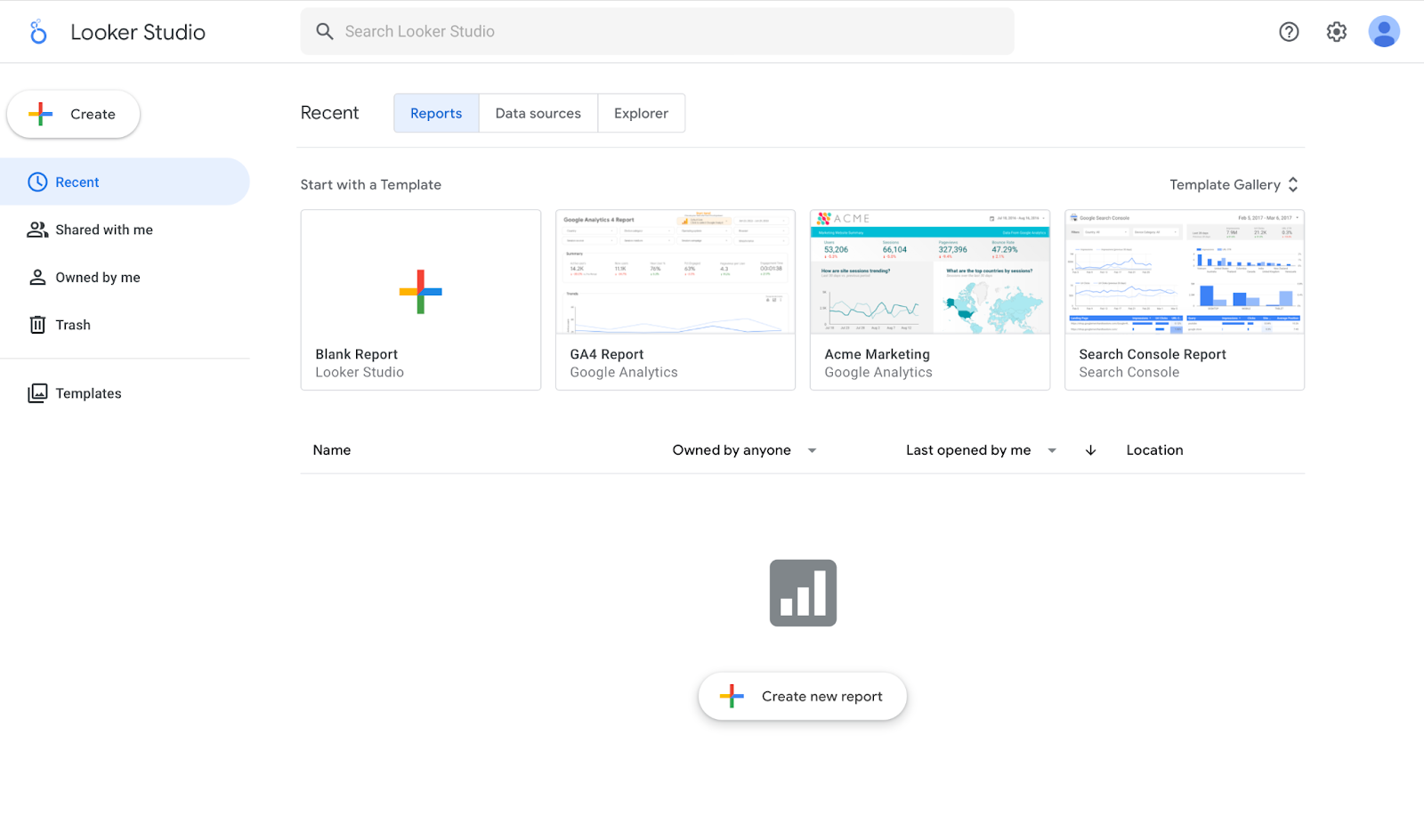The image size is (1424, 840).
Task: Click the Create new report button
Action: (x=802, y=696)
